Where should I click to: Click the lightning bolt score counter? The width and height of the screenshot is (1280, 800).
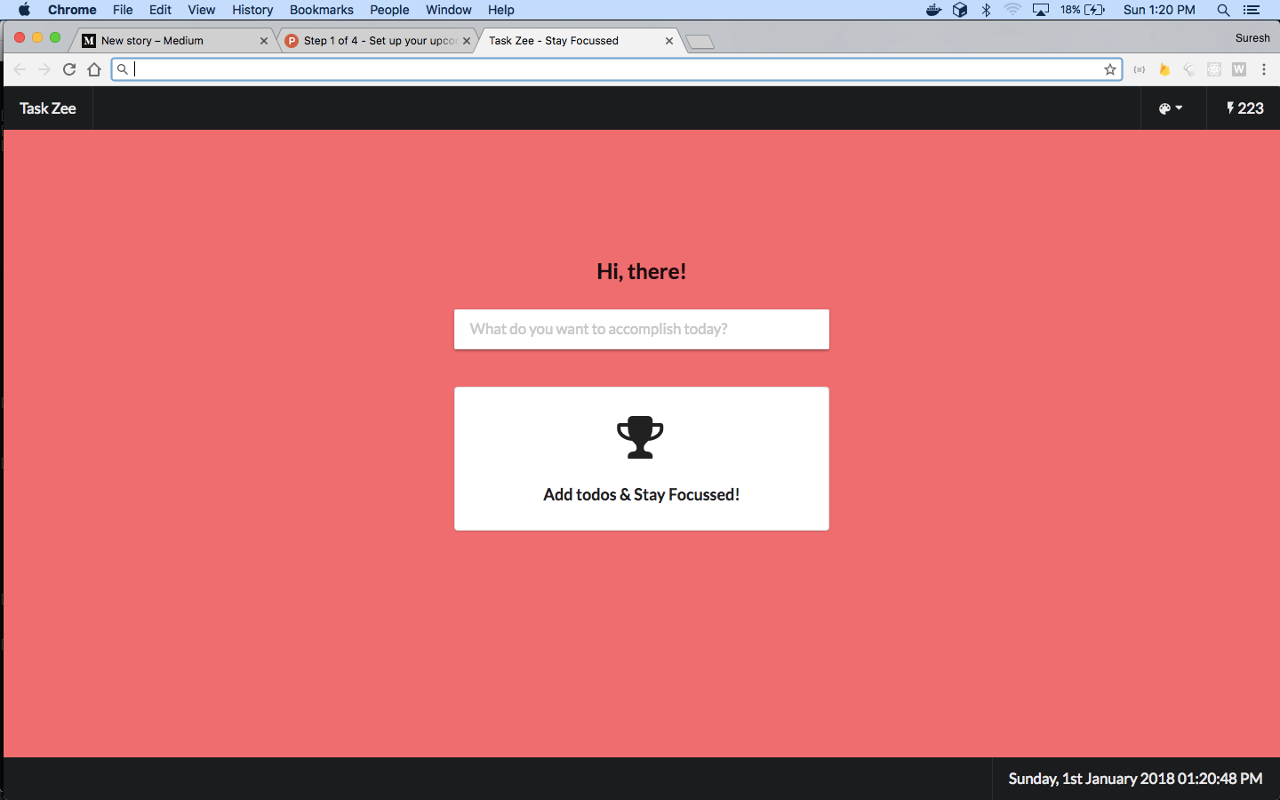(1243, 108)
